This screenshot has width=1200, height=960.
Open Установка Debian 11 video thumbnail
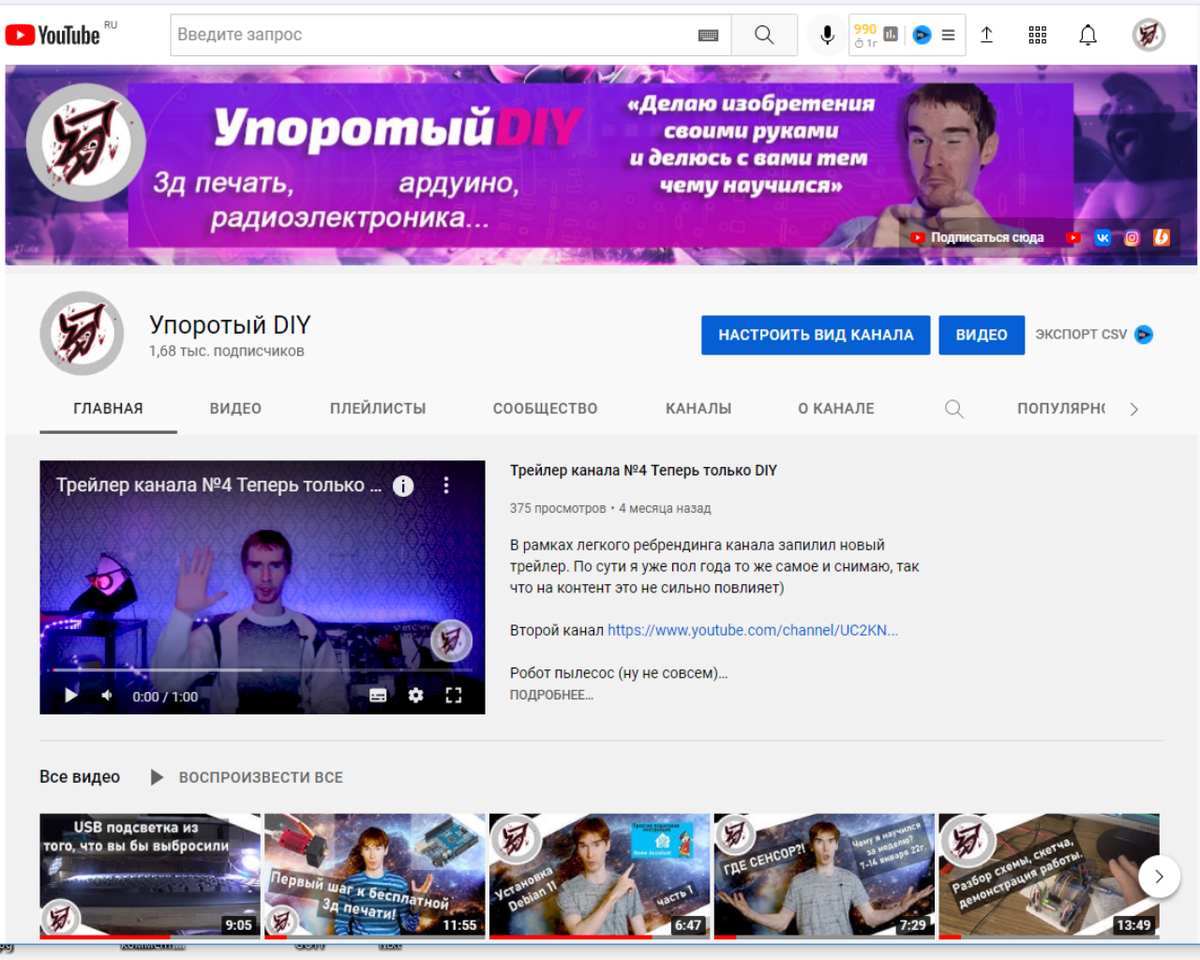pos(599,875)
